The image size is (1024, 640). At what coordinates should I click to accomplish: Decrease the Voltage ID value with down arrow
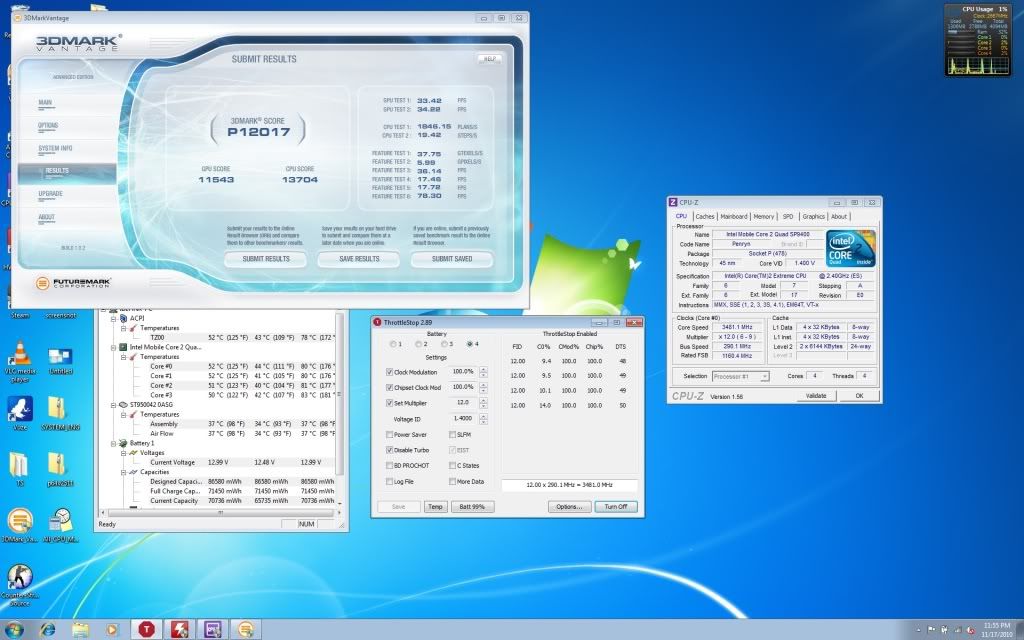tap(483, 422)
